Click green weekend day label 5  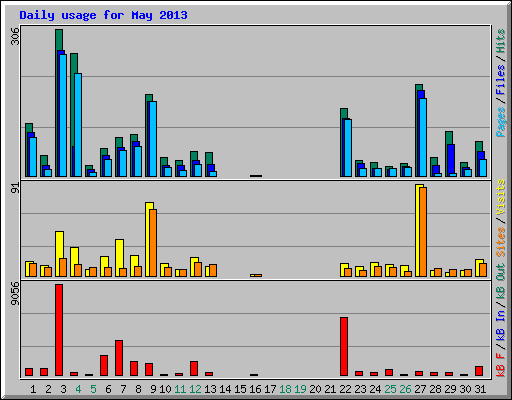[93, 389]
